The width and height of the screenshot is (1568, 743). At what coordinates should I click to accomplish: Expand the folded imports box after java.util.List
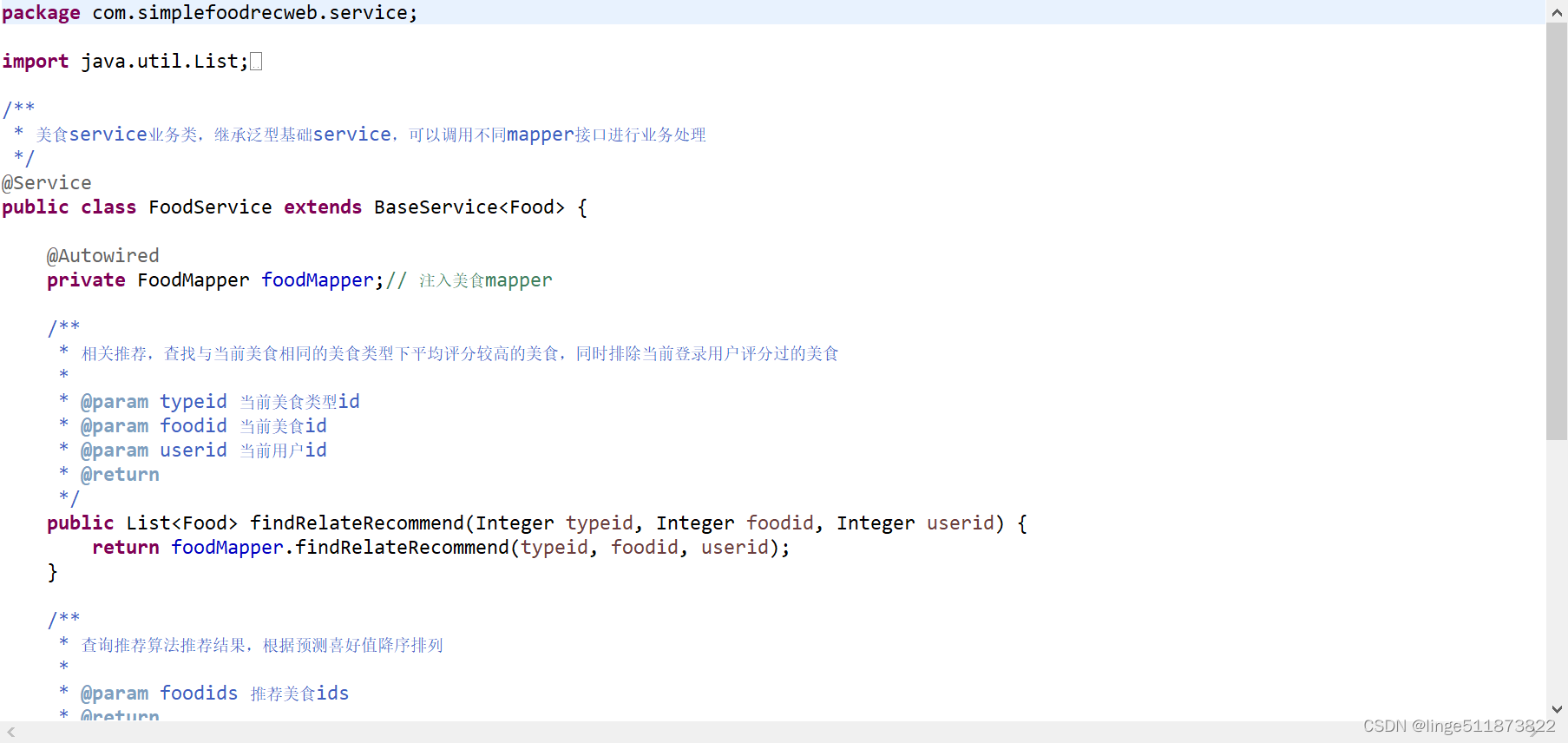(x=256, y=62)
